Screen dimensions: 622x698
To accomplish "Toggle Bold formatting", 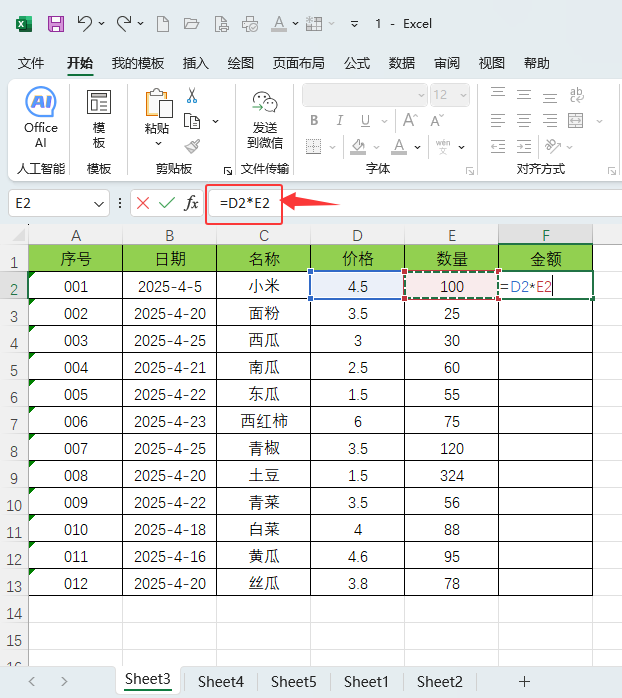I will tap(314, 121).
